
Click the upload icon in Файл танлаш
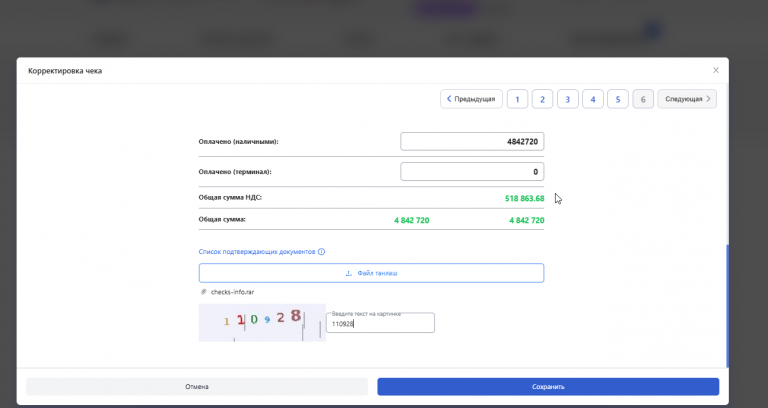coord(349,273)
